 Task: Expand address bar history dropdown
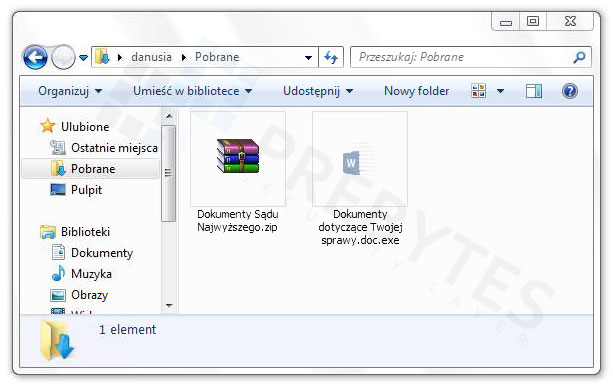pyautogui.click(x=308, y=58)
